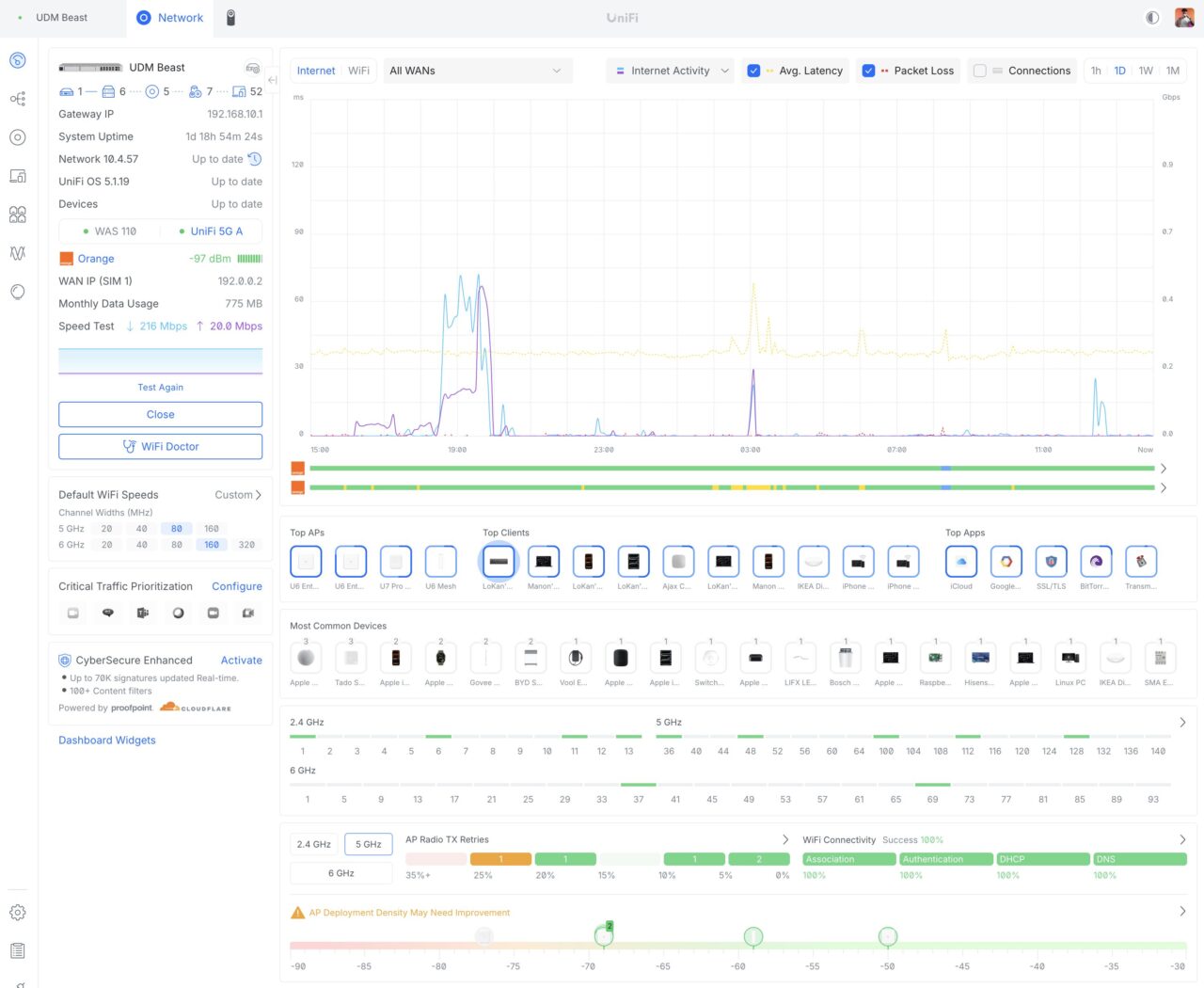Open the Topology view sidebar icon
This screenshot has width=1204, height=988.
coord(18,99)
